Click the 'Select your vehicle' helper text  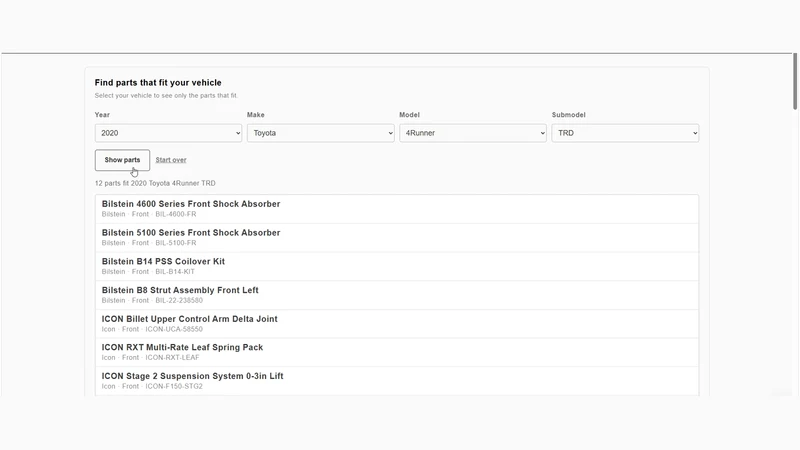(166, 95)
